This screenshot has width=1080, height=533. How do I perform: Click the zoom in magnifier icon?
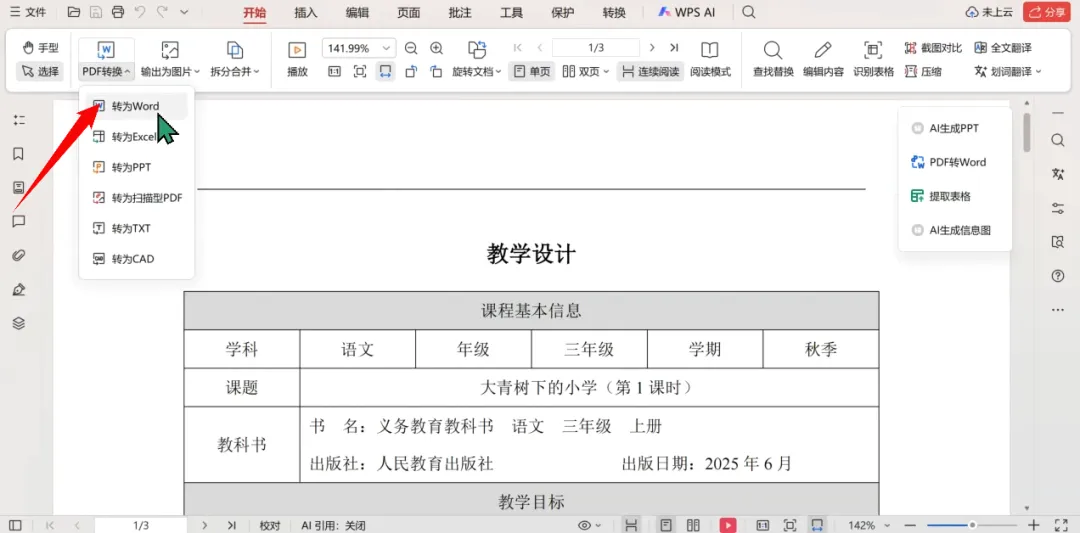pyautogui.click(x=436, y=48)
